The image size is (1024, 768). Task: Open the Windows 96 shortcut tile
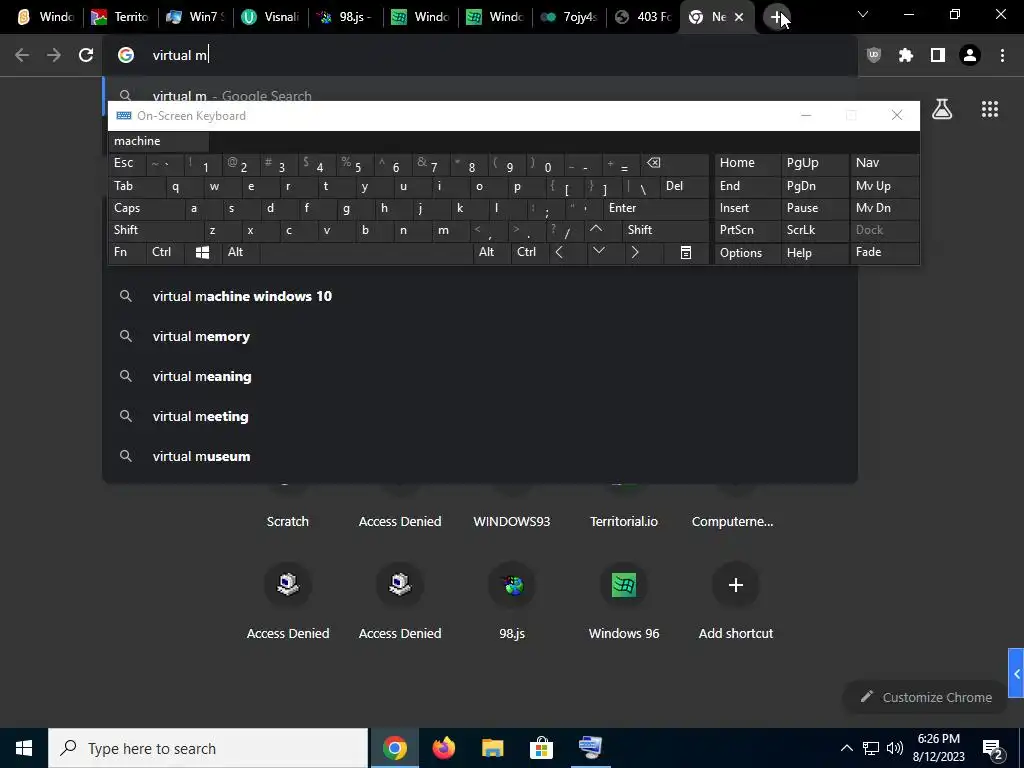click(x=624, y=602)
